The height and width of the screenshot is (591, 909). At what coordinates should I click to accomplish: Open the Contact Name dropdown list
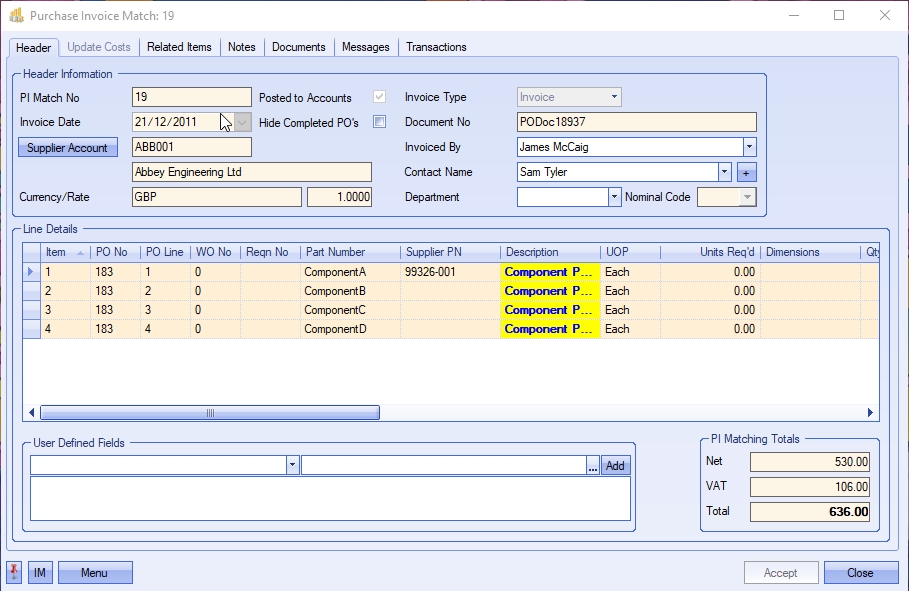click(x=725, y=172)
